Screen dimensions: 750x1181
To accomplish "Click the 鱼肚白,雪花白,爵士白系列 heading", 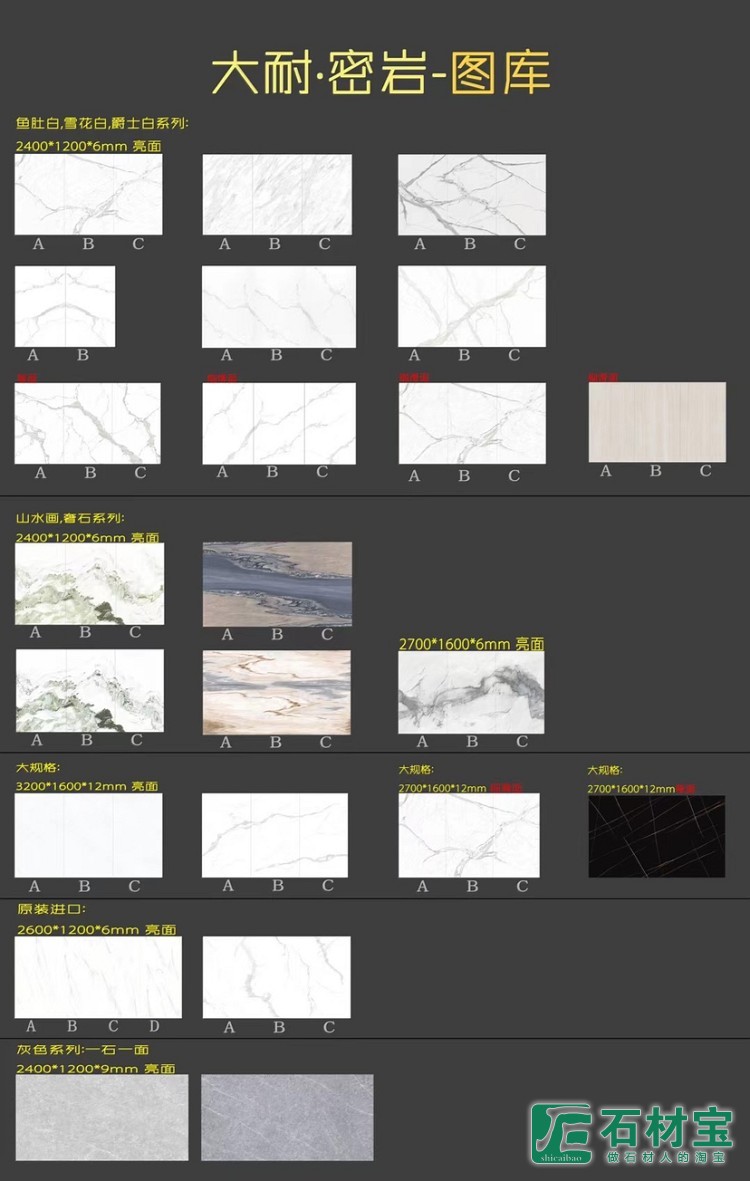I will 102,124.
